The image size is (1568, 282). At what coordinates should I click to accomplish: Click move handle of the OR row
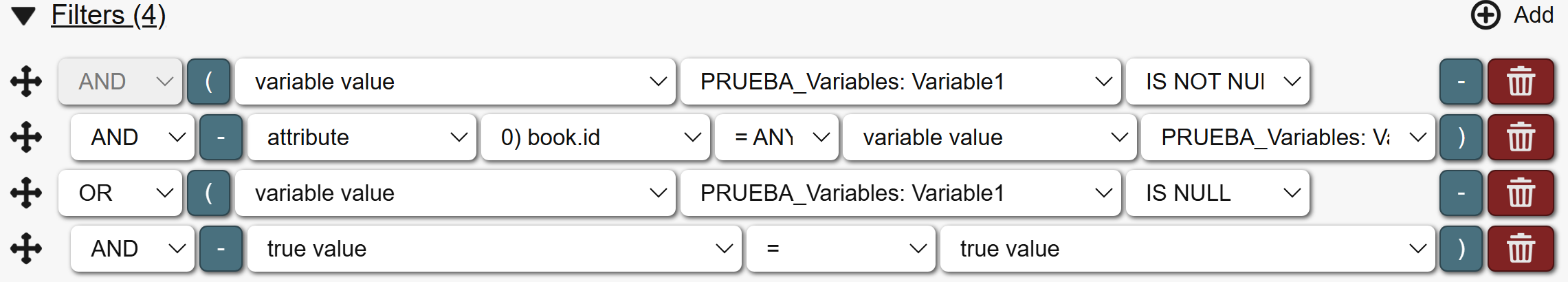pos(26,193)
